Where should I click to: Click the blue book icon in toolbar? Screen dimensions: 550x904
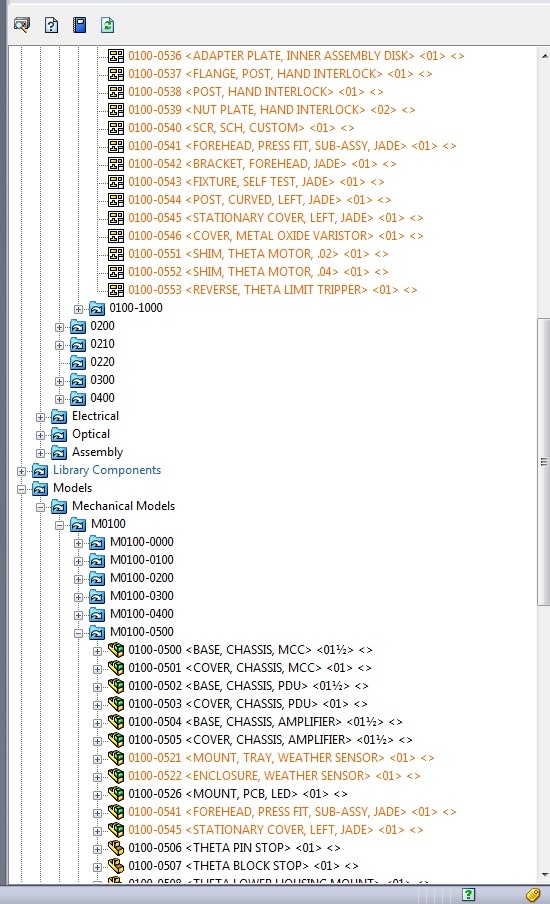80,25
